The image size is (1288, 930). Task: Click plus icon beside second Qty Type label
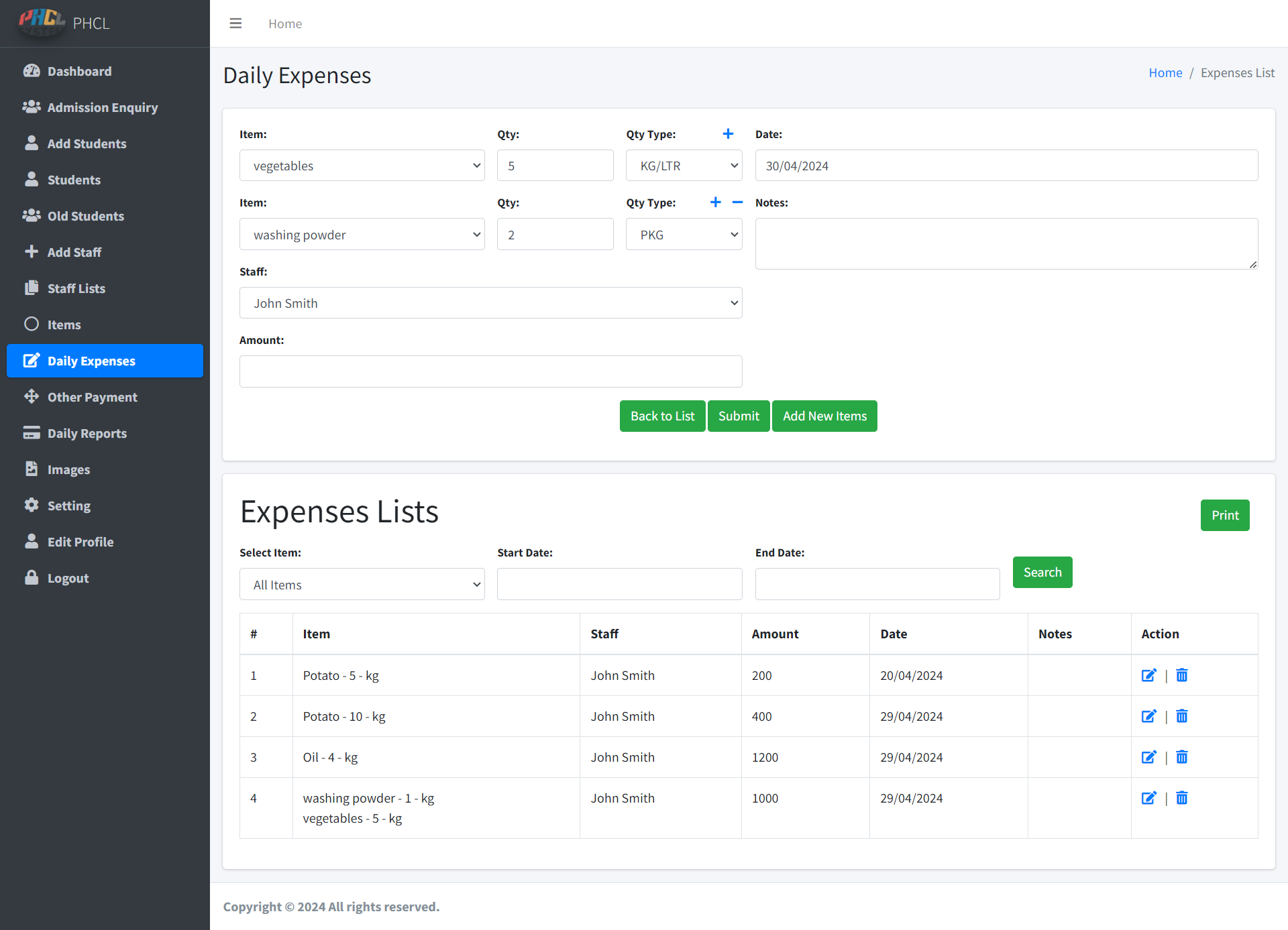(x=716, y=202)
